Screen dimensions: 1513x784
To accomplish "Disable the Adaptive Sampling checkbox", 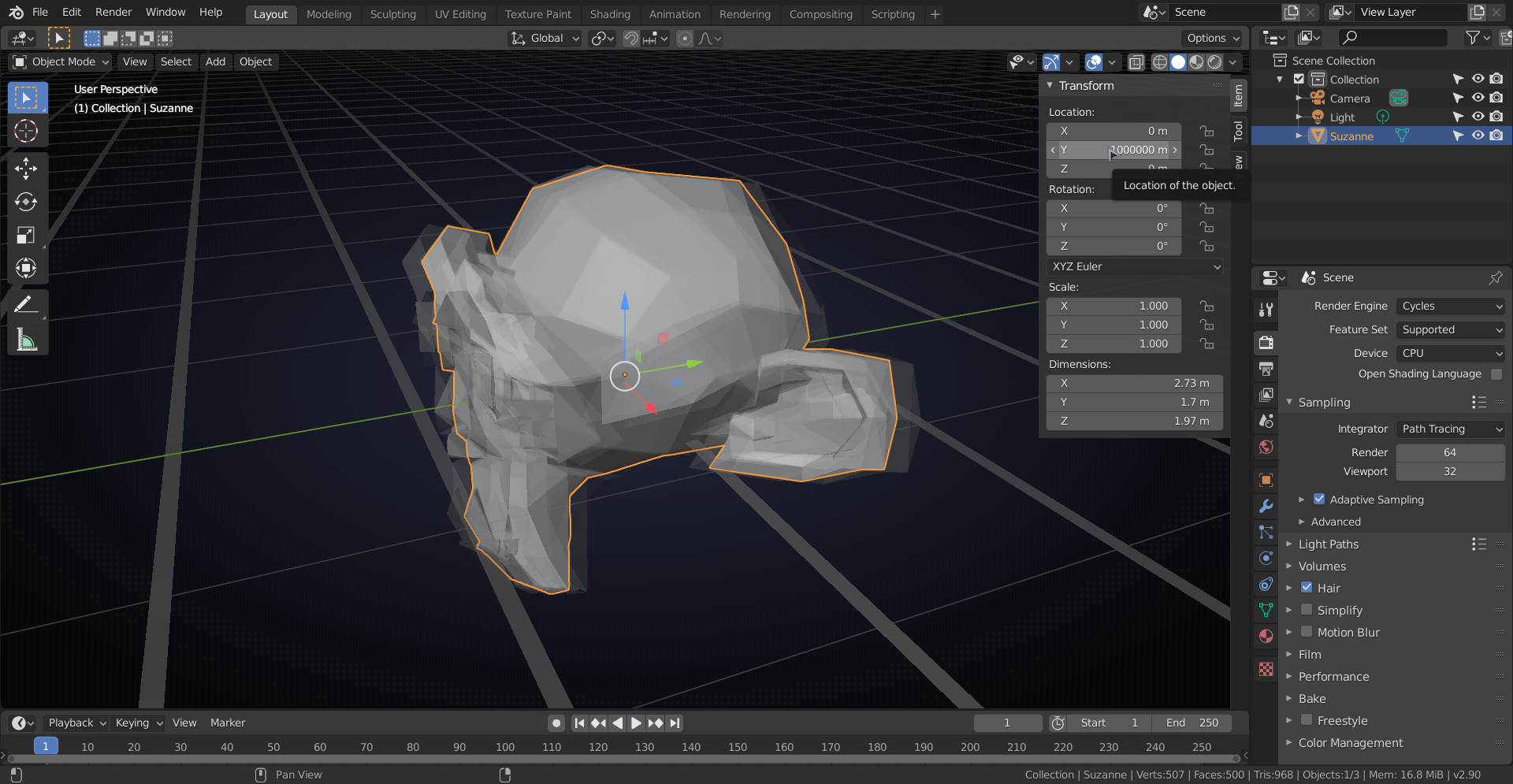I will pos(1319,500).
